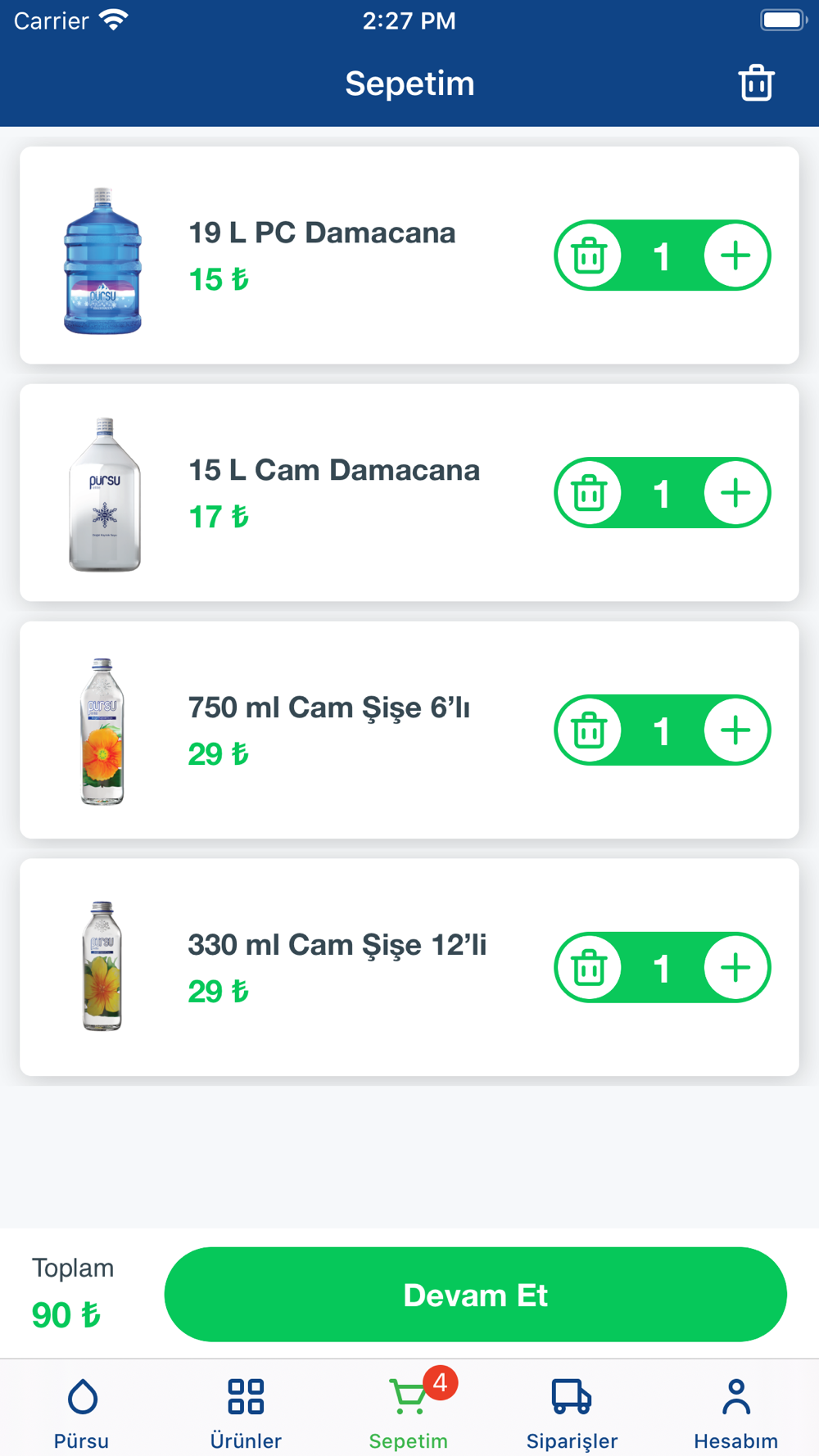Switch to the Ürünler tab
The width and height of the screenshot is (819, 1456).
246,1410
